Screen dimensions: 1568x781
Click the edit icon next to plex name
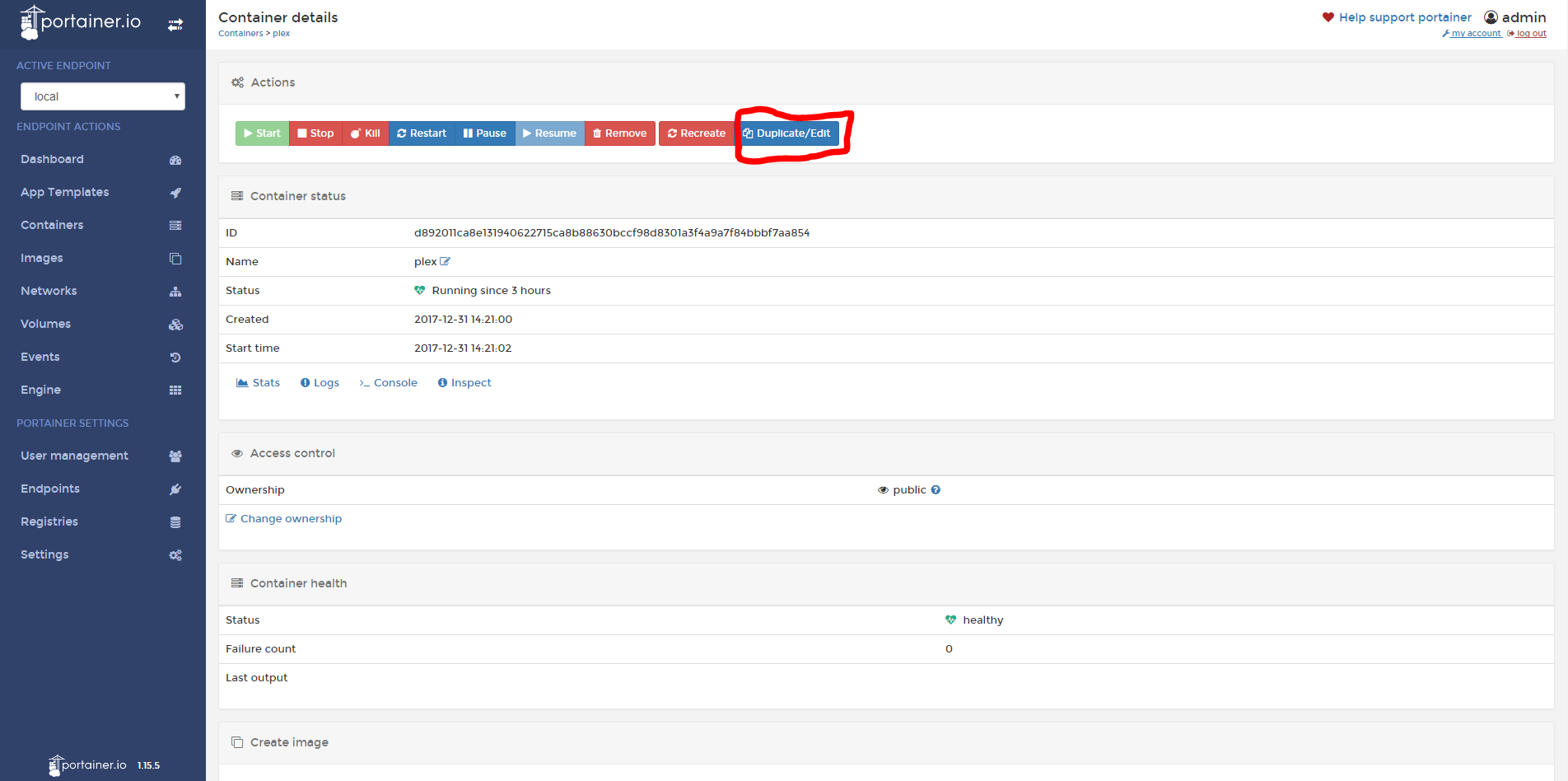pos(446,261)
